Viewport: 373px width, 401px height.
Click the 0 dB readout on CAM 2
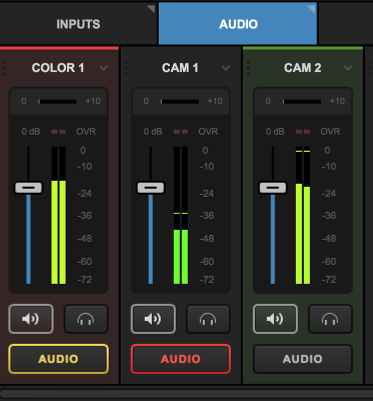click(275, 132)
